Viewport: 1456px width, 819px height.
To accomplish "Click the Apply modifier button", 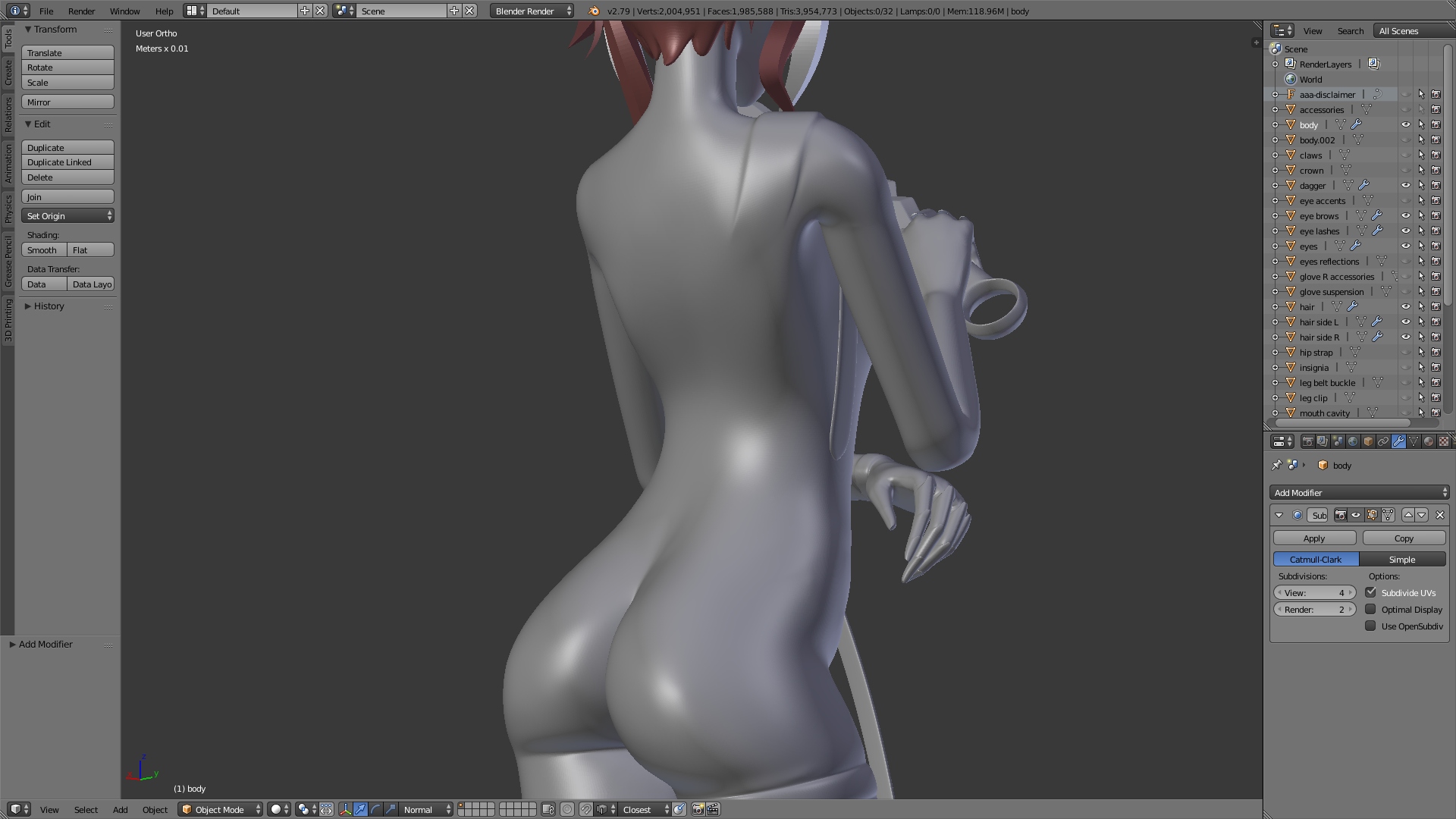I will click(1314, 538).
